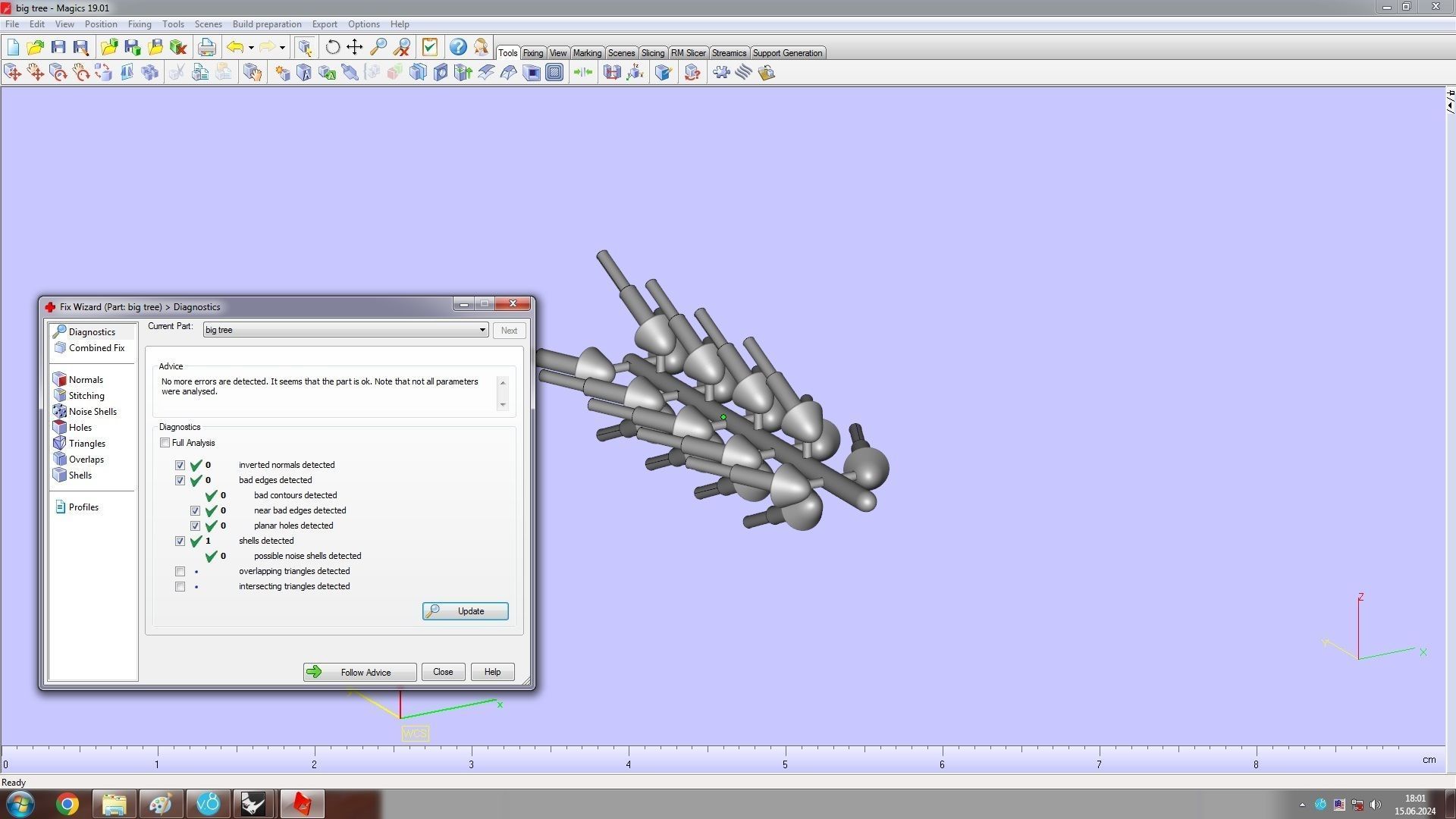Click the Undo arrow icon
The image size is (1456, 819).
click(x=235, y=48)
